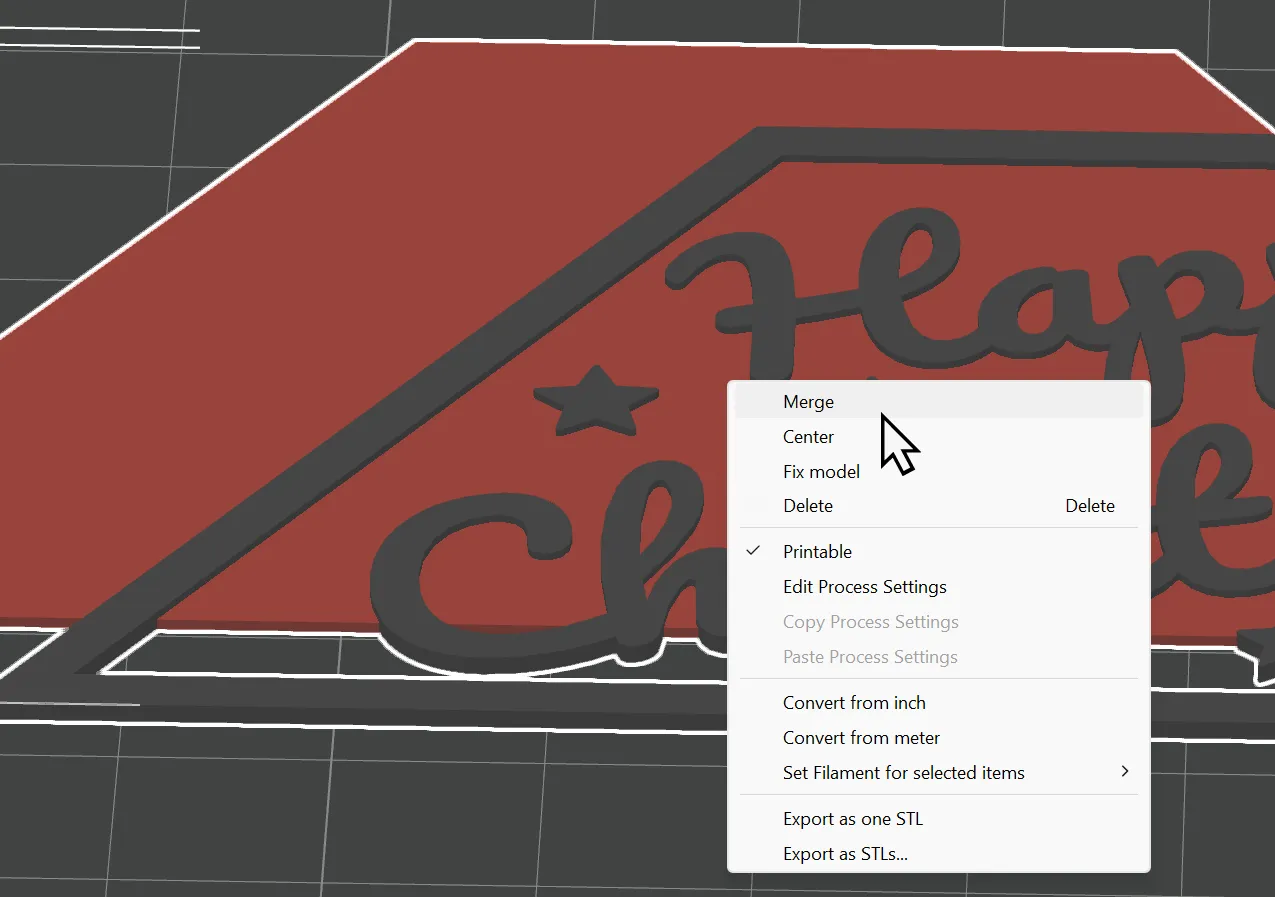This screenshot has width=1275, height=897.
Task: Expand Set Filament for selected items submenu
Action: [939, 773]
